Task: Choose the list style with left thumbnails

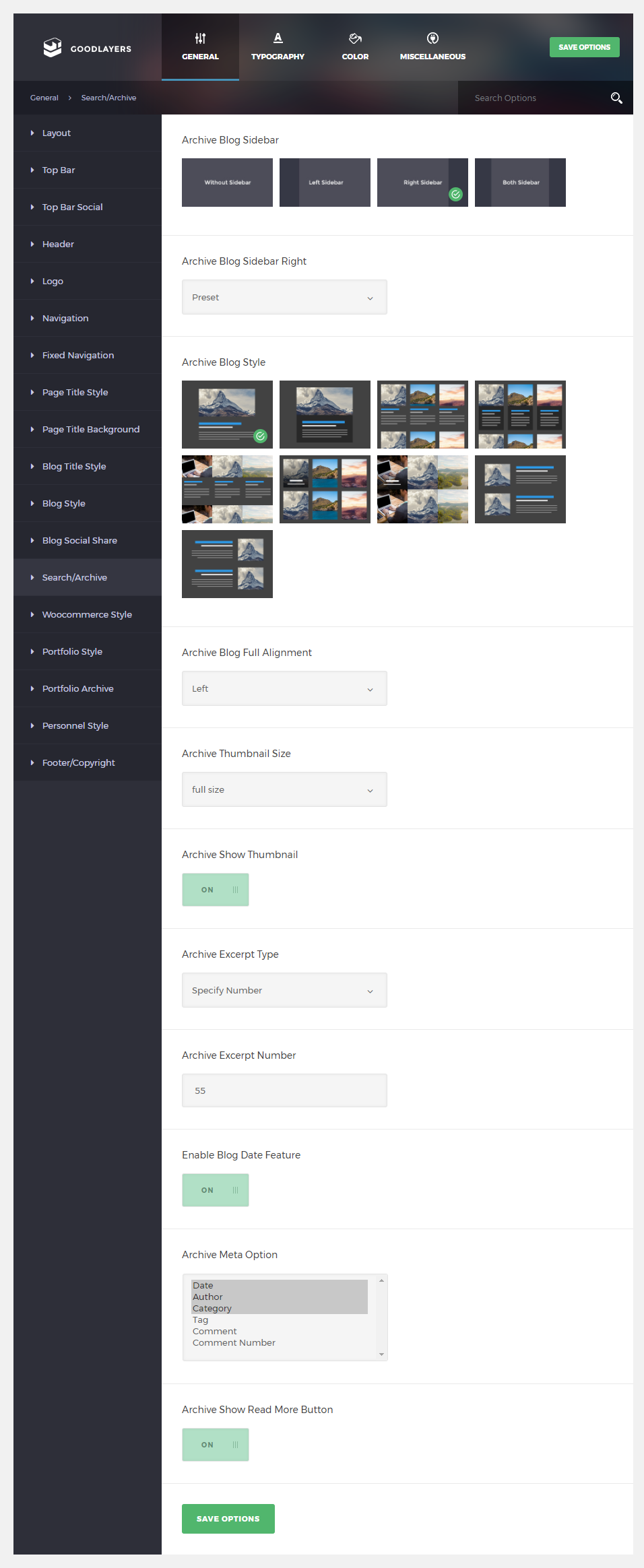Action: (520, 489)
